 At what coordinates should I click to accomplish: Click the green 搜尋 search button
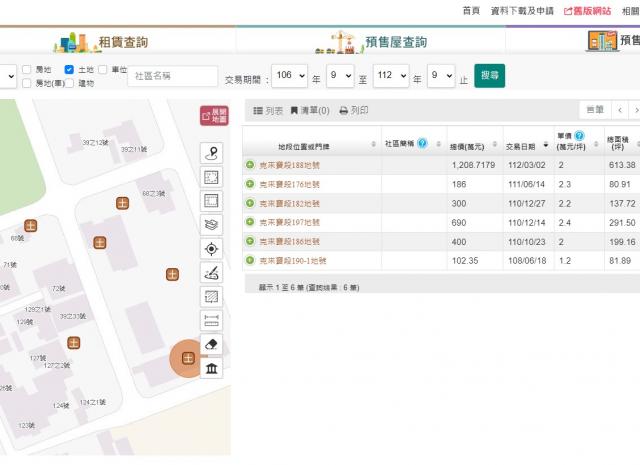point(490,75)
